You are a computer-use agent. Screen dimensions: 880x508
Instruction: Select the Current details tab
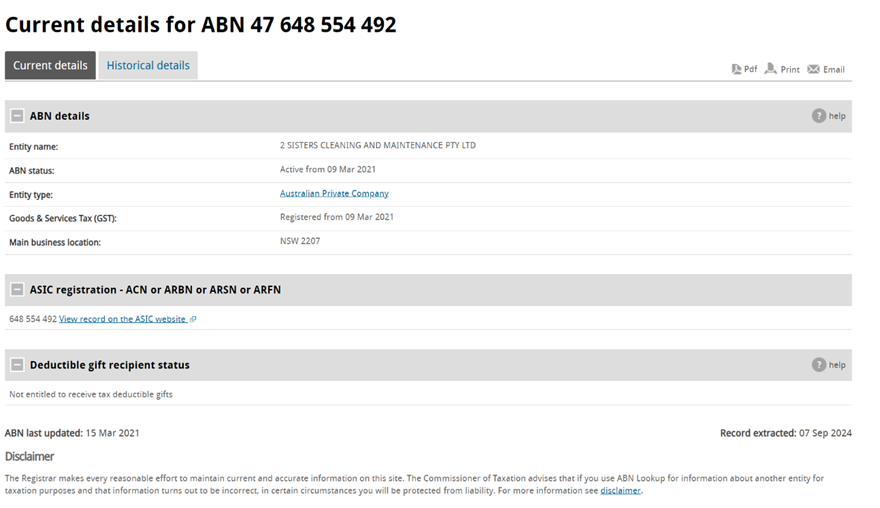[x=50, y=66]
